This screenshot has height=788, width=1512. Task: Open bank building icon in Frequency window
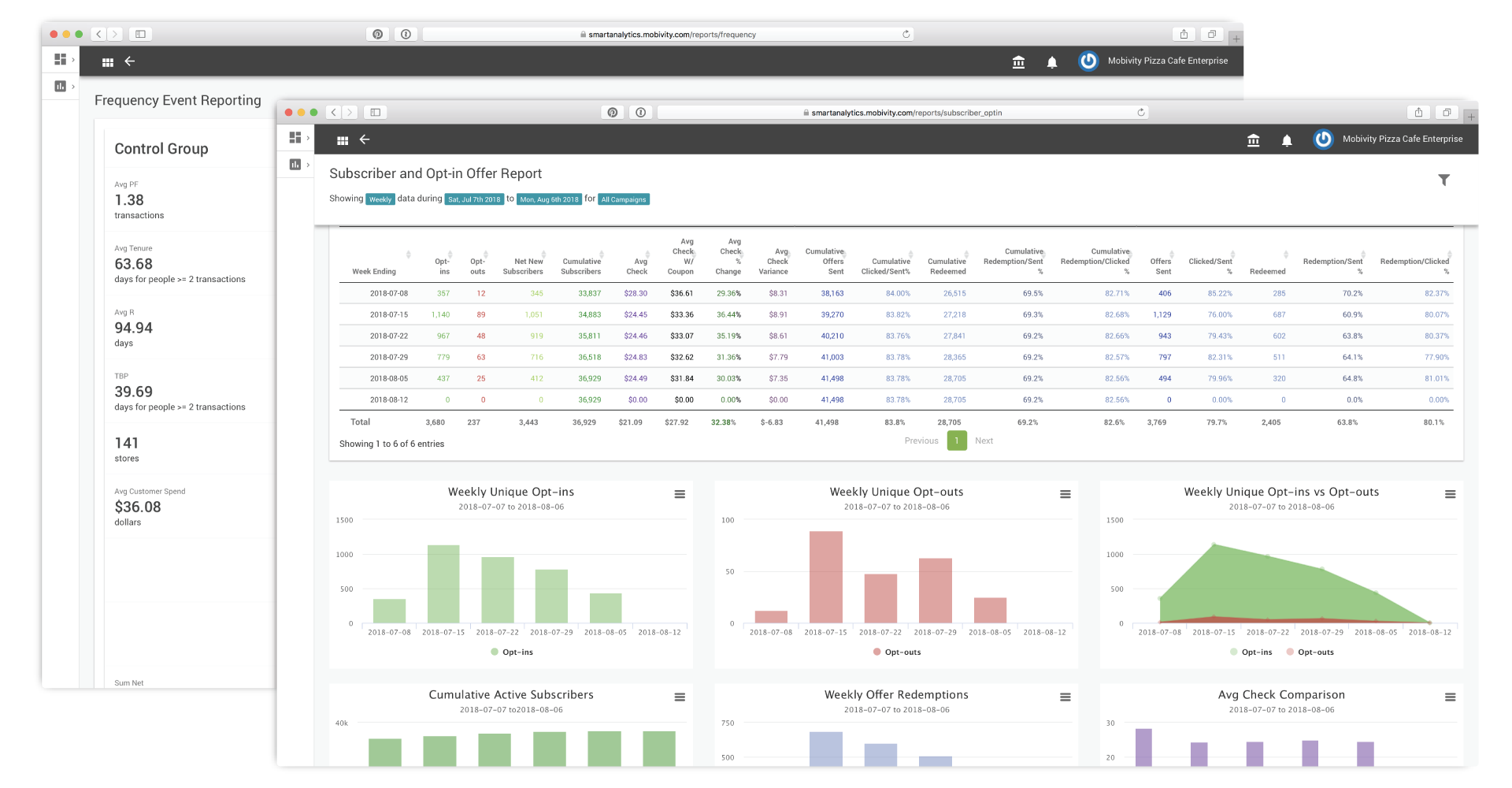[1018, 62]
